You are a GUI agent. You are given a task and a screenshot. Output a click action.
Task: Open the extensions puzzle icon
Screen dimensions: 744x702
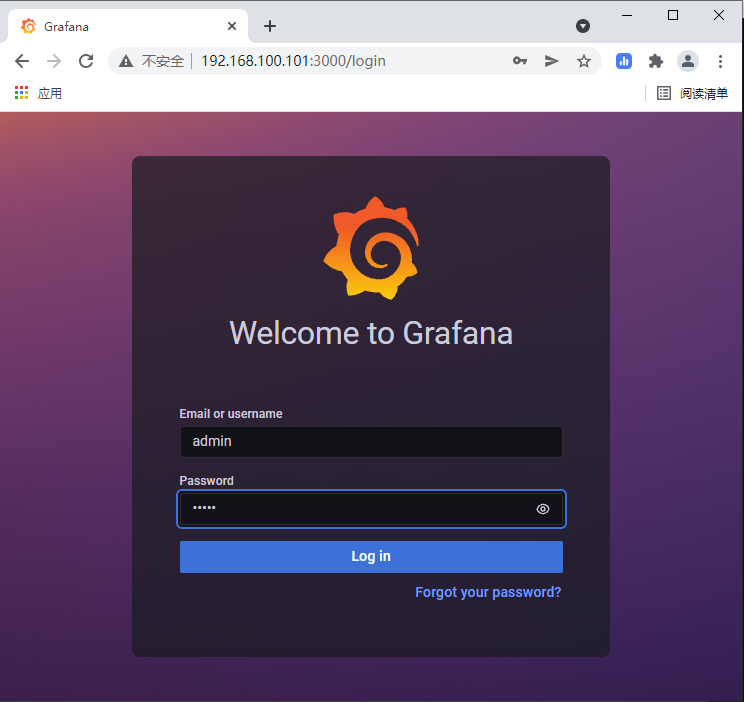point(656,61)
